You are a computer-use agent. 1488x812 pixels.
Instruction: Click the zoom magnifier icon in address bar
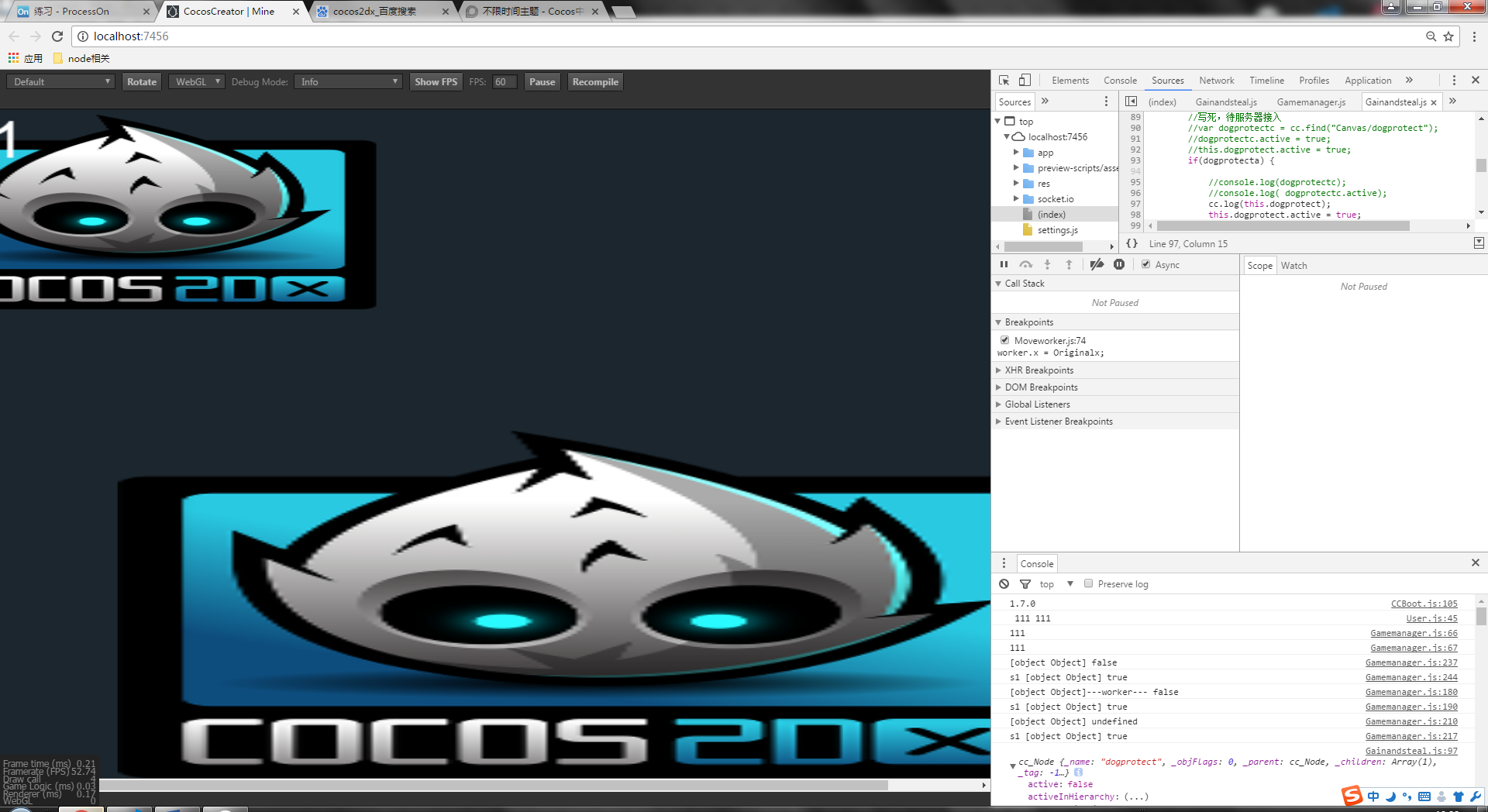pos(1431,36)
